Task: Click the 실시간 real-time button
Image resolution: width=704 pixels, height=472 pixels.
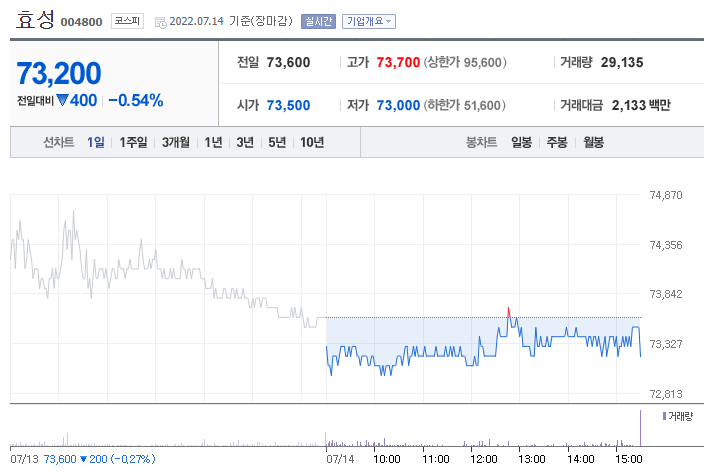Action: pos(318,21)
